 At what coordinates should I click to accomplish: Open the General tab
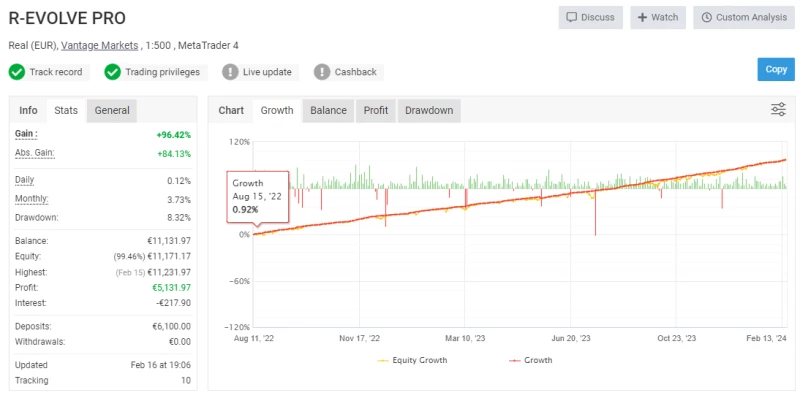click(112, 110)
